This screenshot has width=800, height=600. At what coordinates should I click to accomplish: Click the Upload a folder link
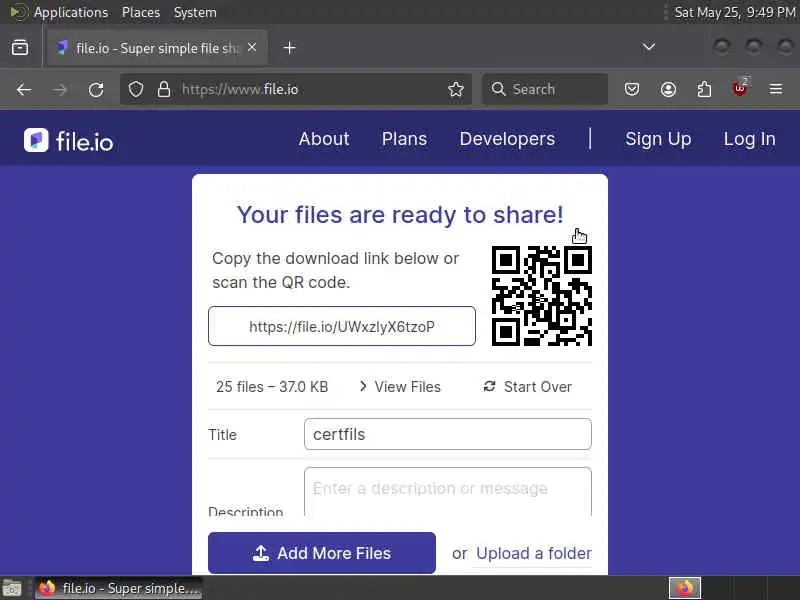[534, 553]
